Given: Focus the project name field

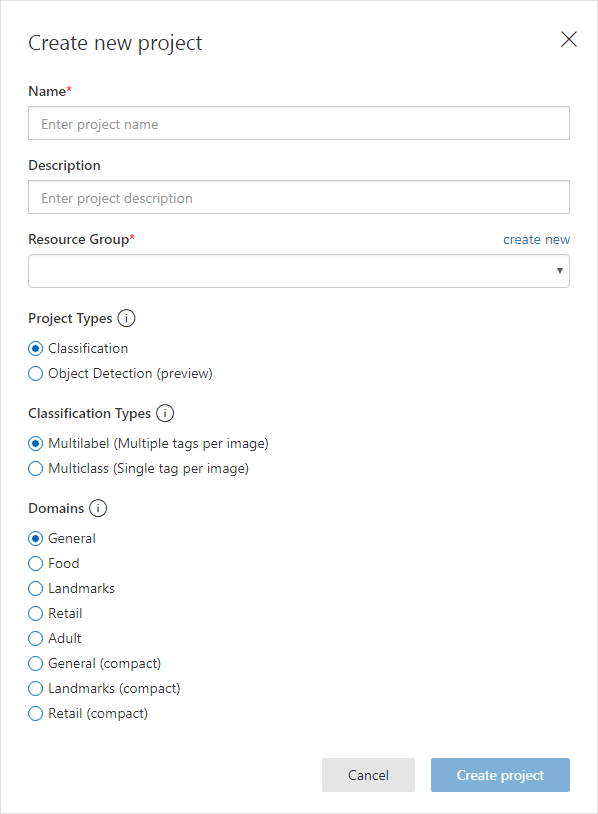Looking at the screenshot, I should click(299, 124).
